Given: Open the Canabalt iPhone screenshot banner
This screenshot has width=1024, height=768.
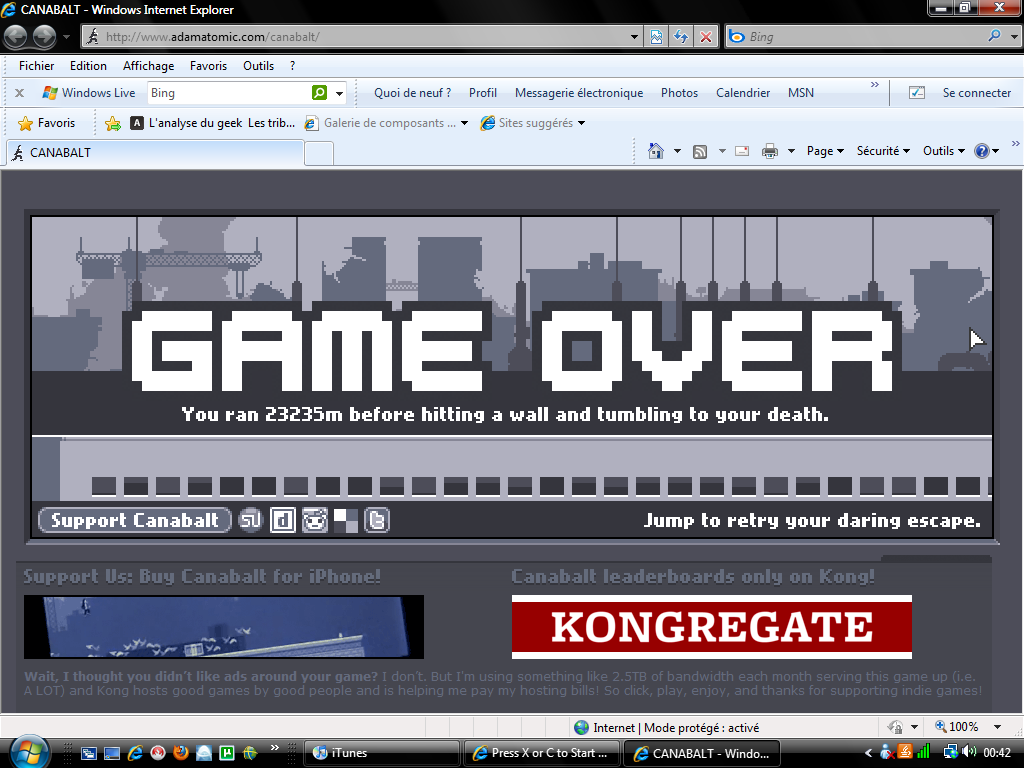Looking at the screenshot, I should pos(224,627).
